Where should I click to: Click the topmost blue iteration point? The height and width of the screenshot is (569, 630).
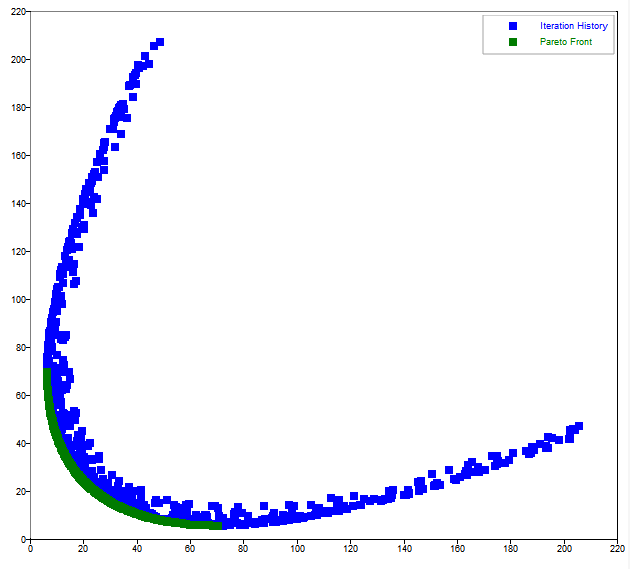(159, 42)
